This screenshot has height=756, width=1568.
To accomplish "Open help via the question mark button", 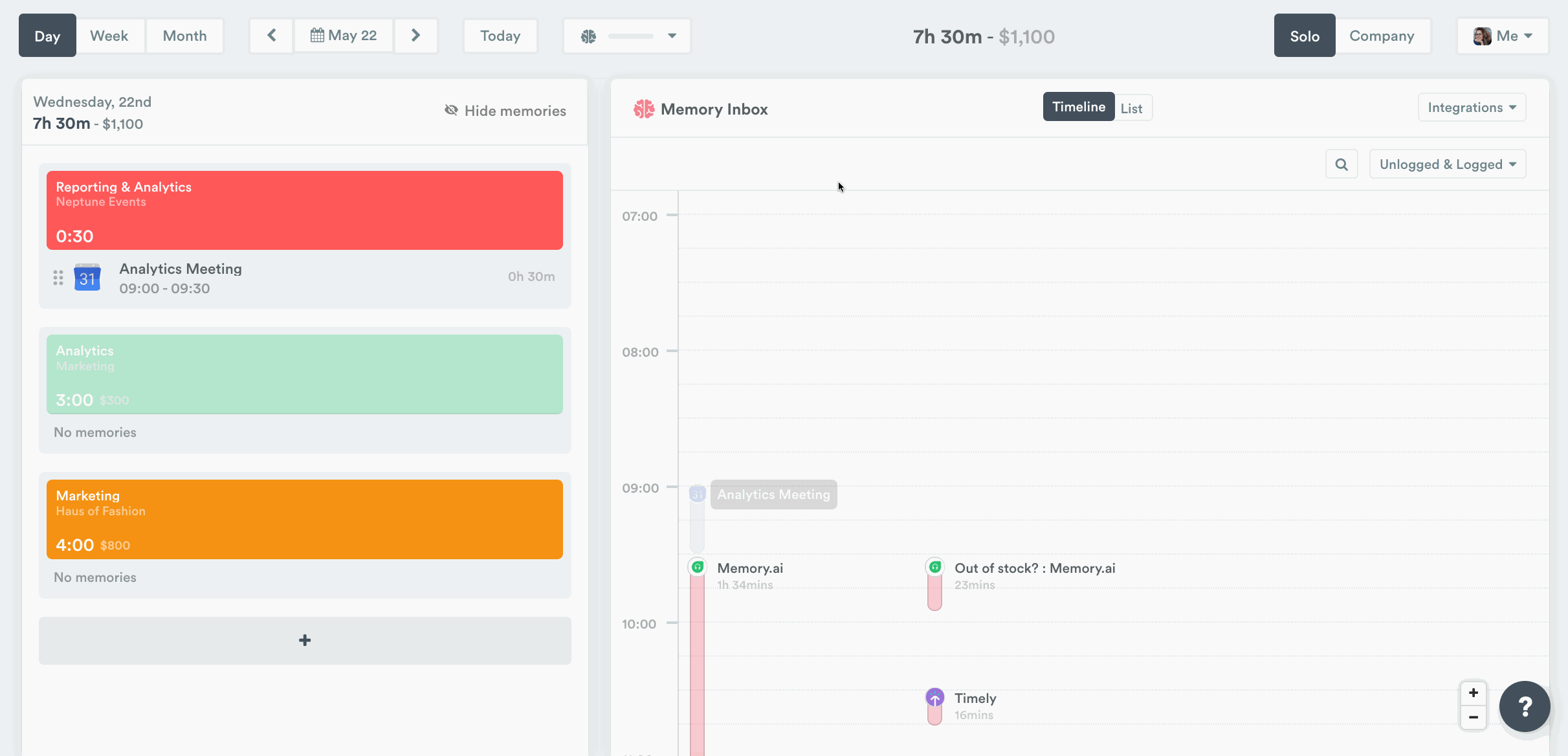I will (1525, 706).
